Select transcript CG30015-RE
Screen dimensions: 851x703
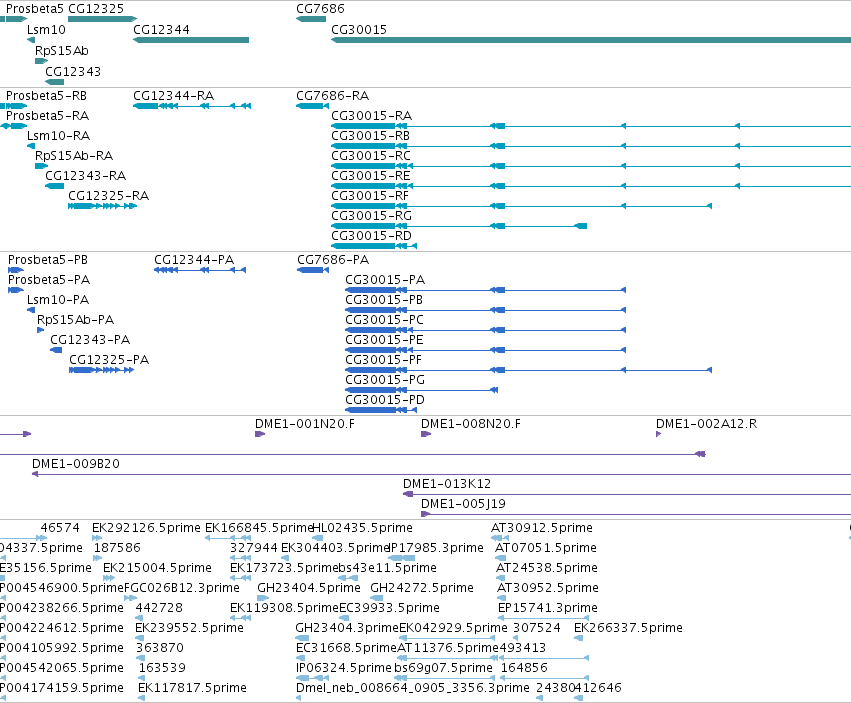[x=371, y=176]
